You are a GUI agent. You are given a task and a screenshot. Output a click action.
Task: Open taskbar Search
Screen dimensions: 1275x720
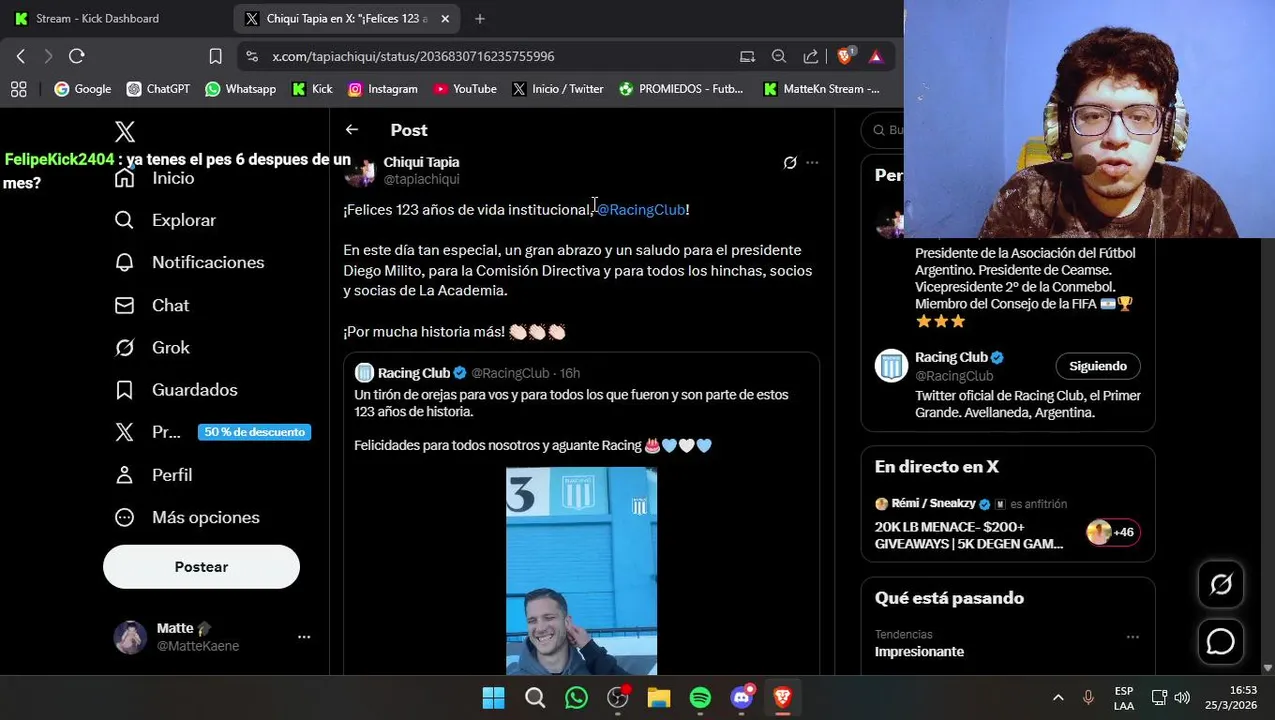[535, 698]
